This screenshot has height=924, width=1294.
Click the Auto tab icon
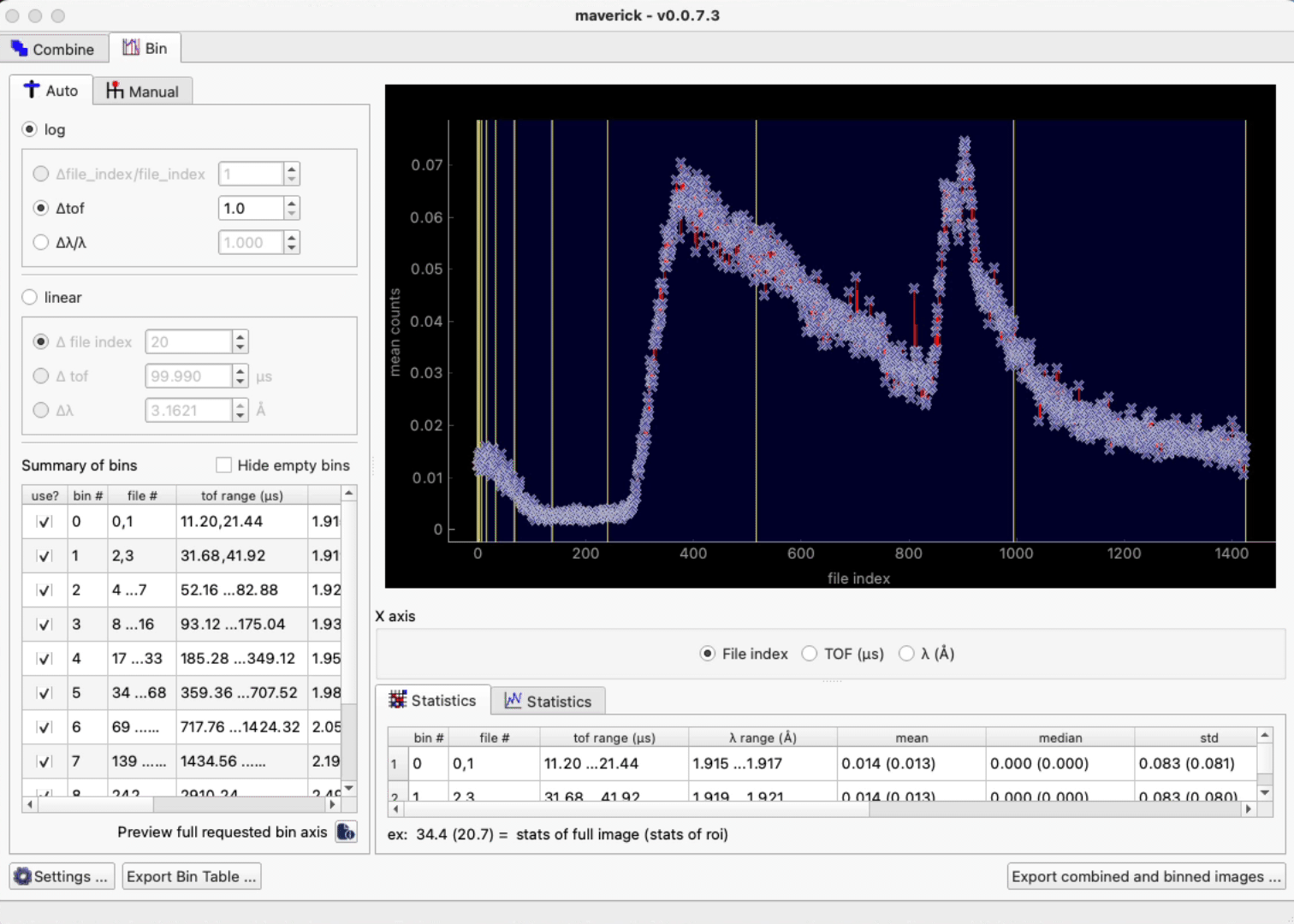32,90
